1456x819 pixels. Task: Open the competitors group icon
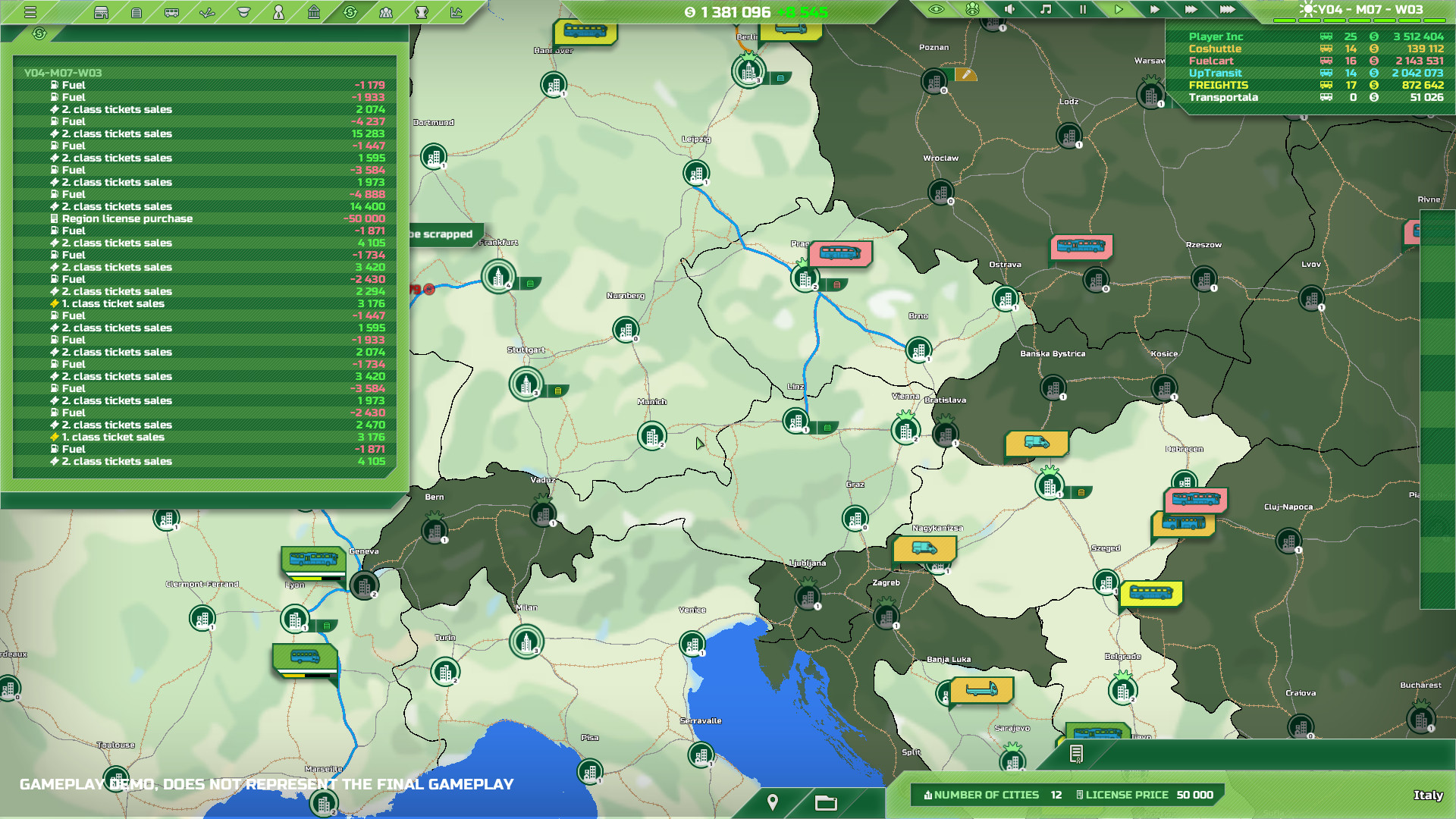tap(386, 12)
